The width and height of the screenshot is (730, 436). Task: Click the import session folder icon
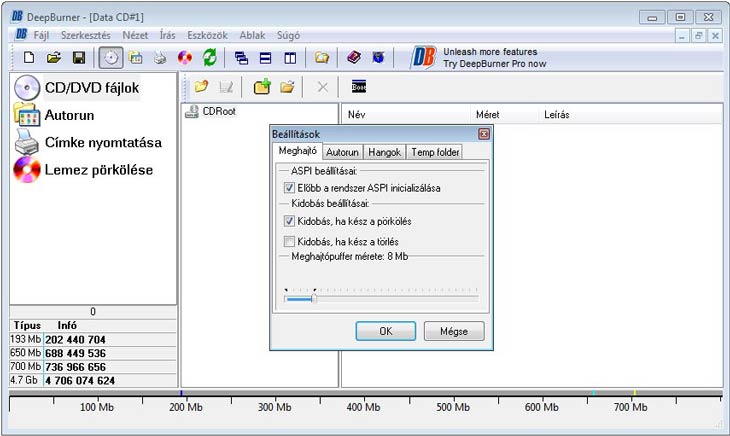click(201, 87)
